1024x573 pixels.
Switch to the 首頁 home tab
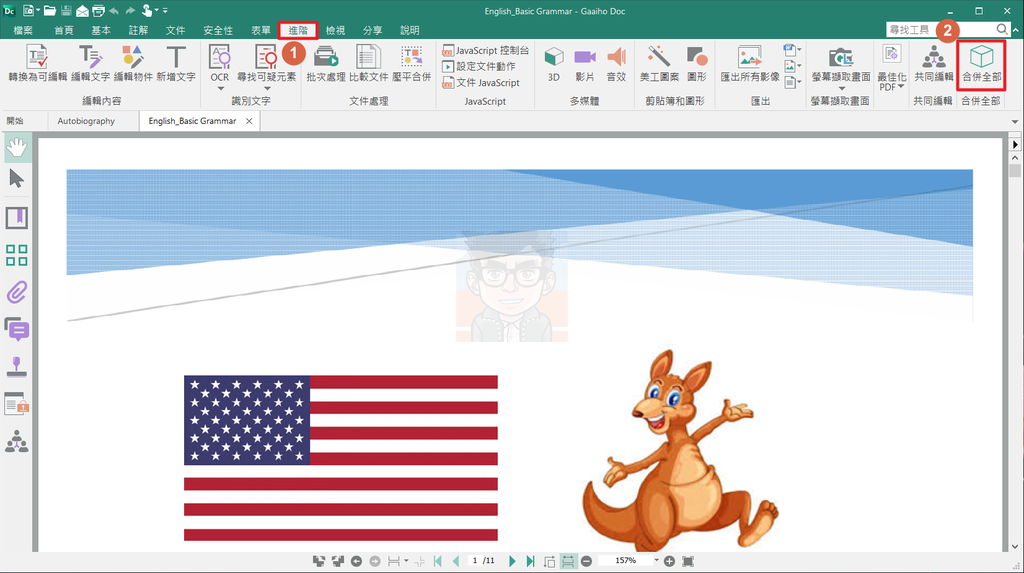(63, 30)
